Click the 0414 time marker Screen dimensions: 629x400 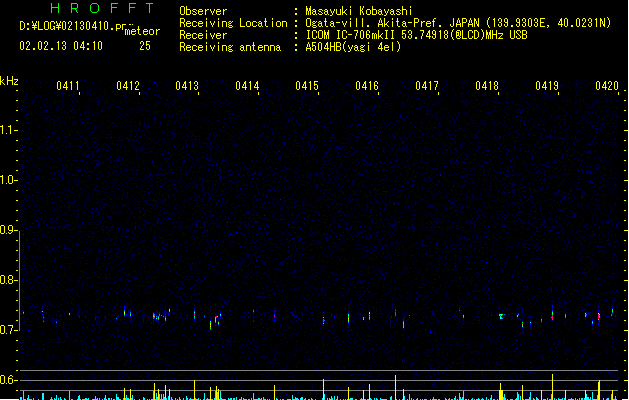[247, 86]
